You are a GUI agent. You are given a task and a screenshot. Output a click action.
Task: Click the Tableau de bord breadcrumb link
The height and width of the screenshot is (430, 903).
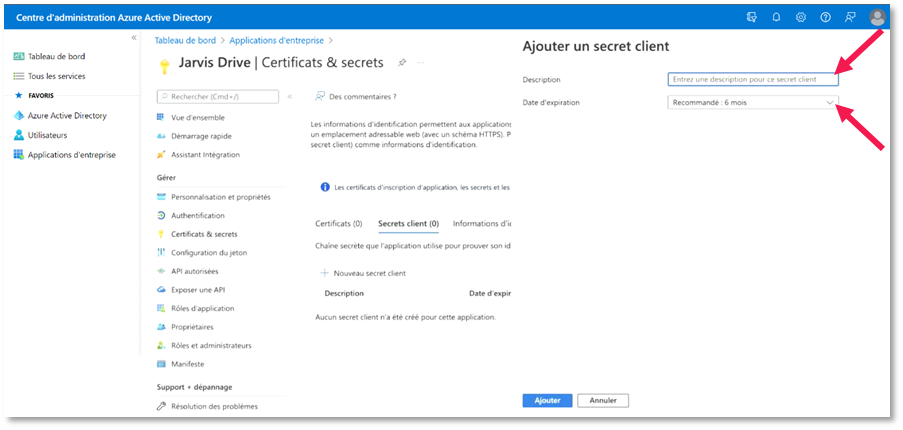coord(185,40)
